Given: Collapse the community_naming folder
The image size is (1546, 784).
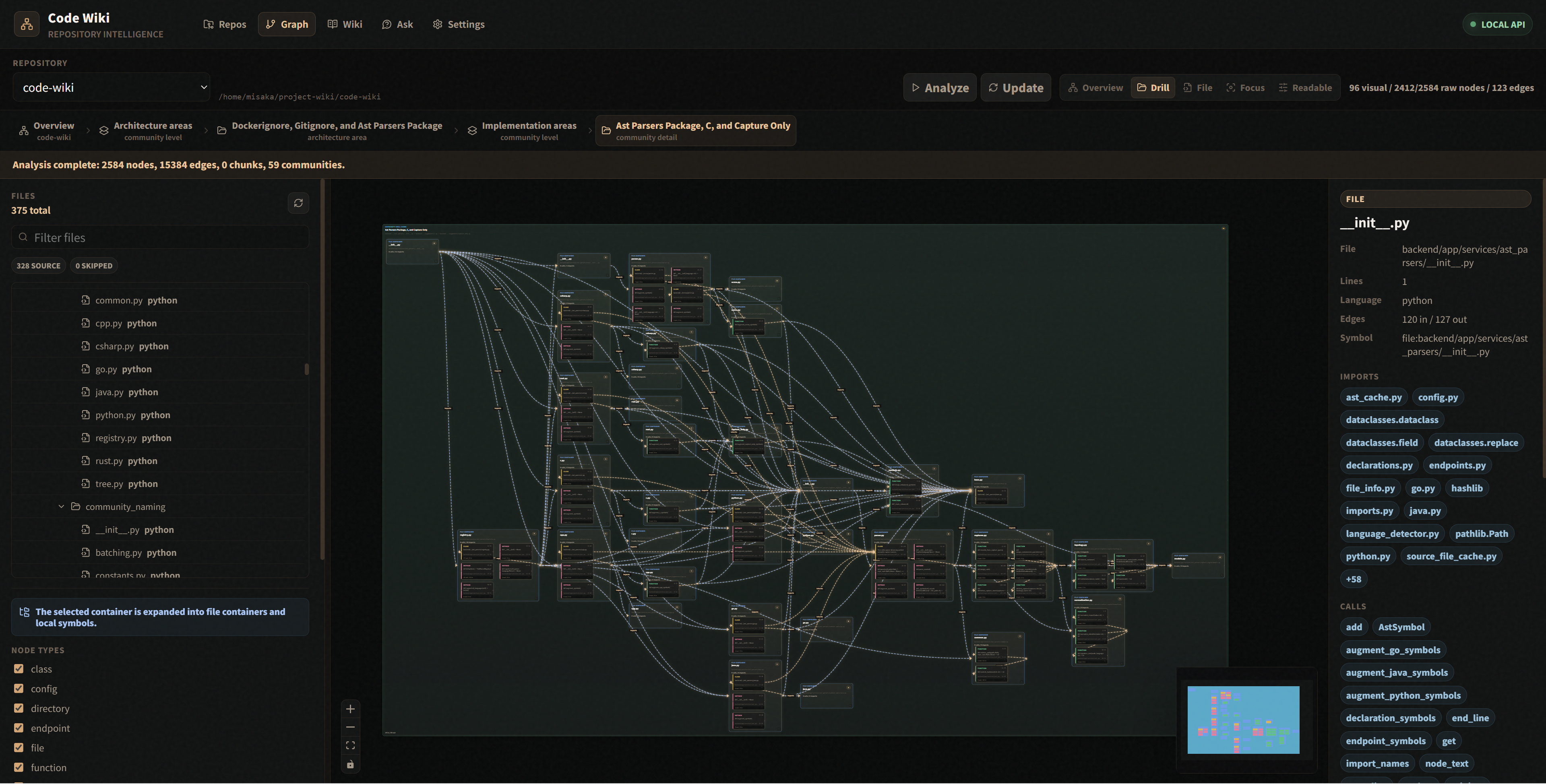Looking at the screenshot, I should point(61,507).
